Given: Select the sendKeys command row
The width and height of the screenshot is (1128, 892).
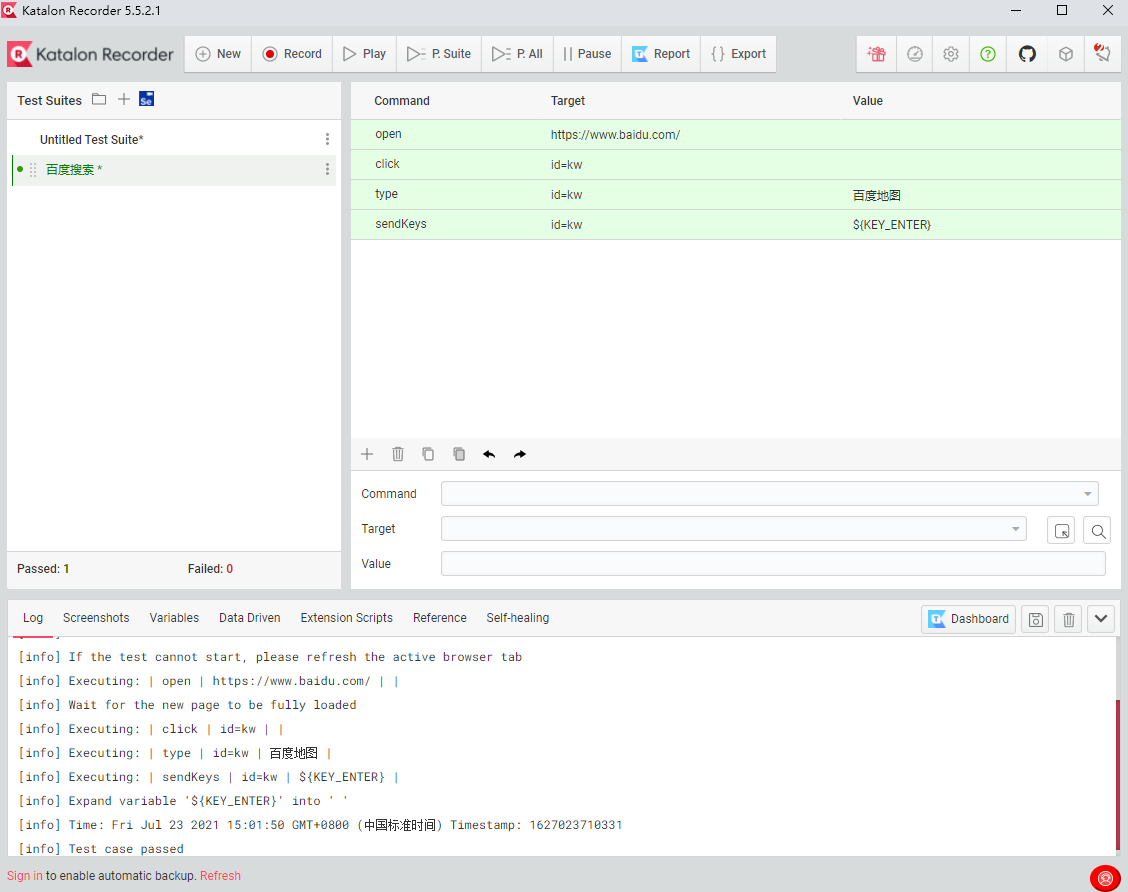Looking at the screenshot, I should point(735,224).
